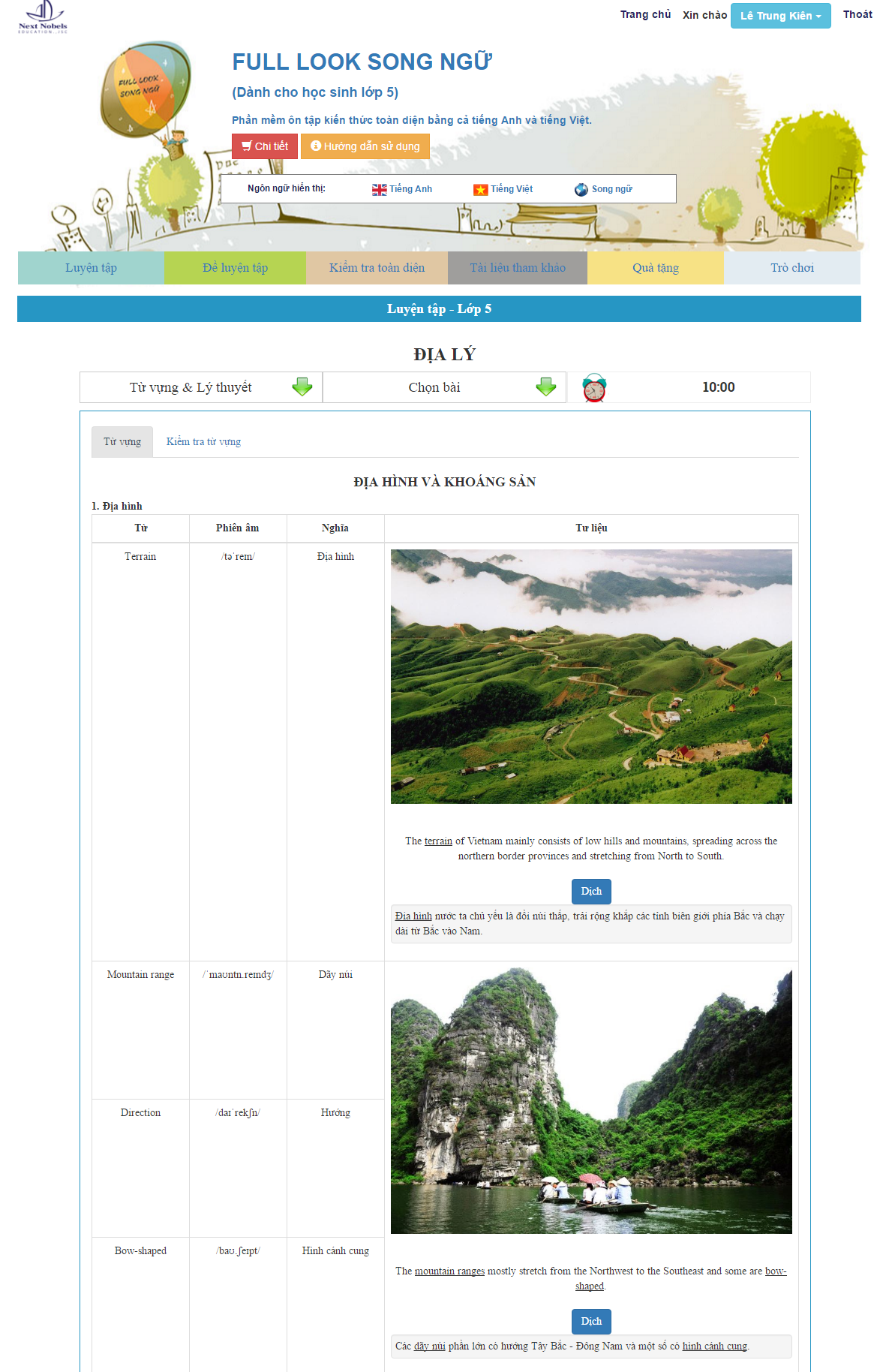Open the Đề luyện tập menu tab
This screenshot has height=1372, width=874.
[x=235, y=268]
